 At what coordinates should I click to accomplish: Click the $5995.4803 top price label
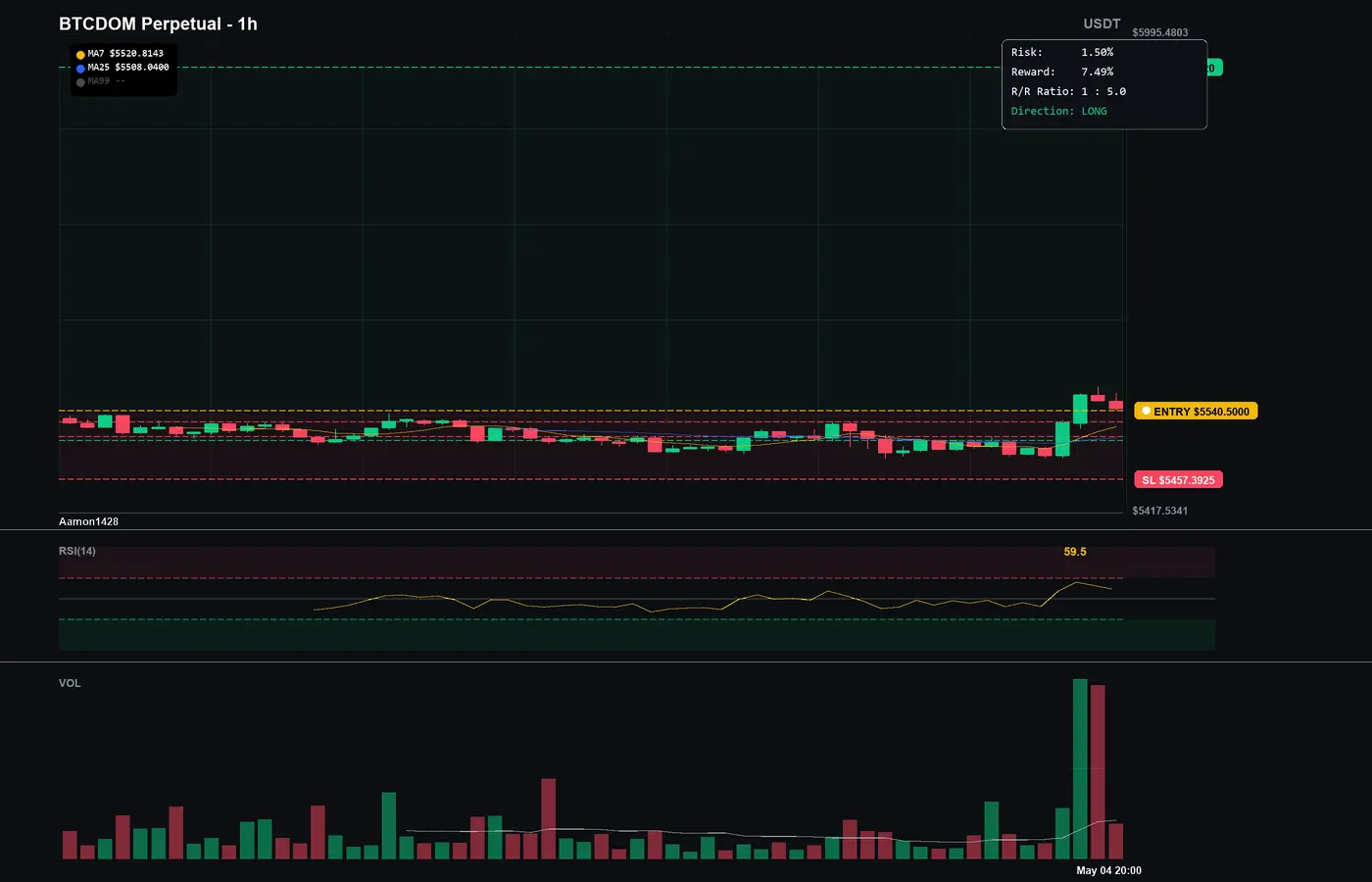1160,32
